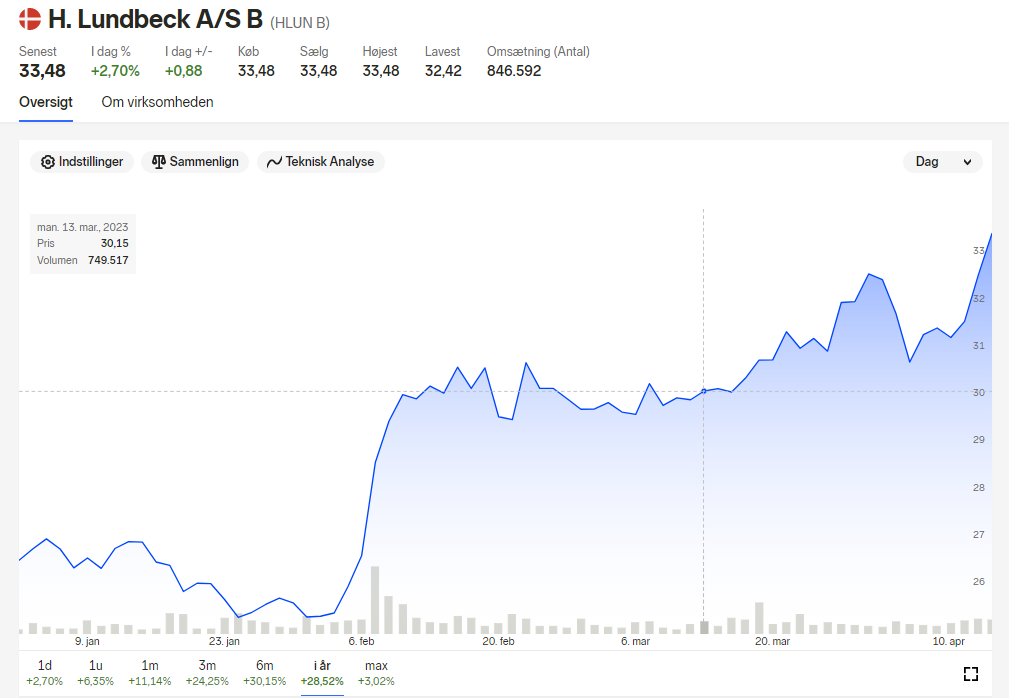
Task: Select the 6m time range
Action: [x=264, y=673]
